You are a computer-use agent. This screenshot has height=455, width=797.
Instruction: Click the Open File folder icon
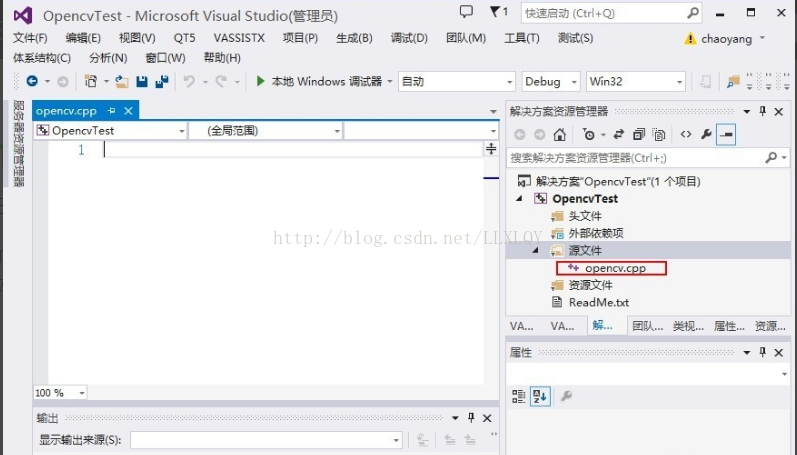click(121, 81)
